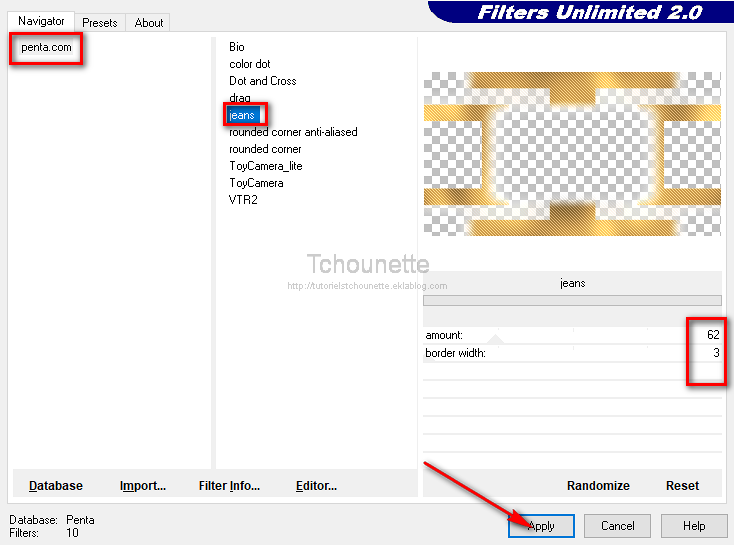Select the Navigator tab

[x=41, y=21]
